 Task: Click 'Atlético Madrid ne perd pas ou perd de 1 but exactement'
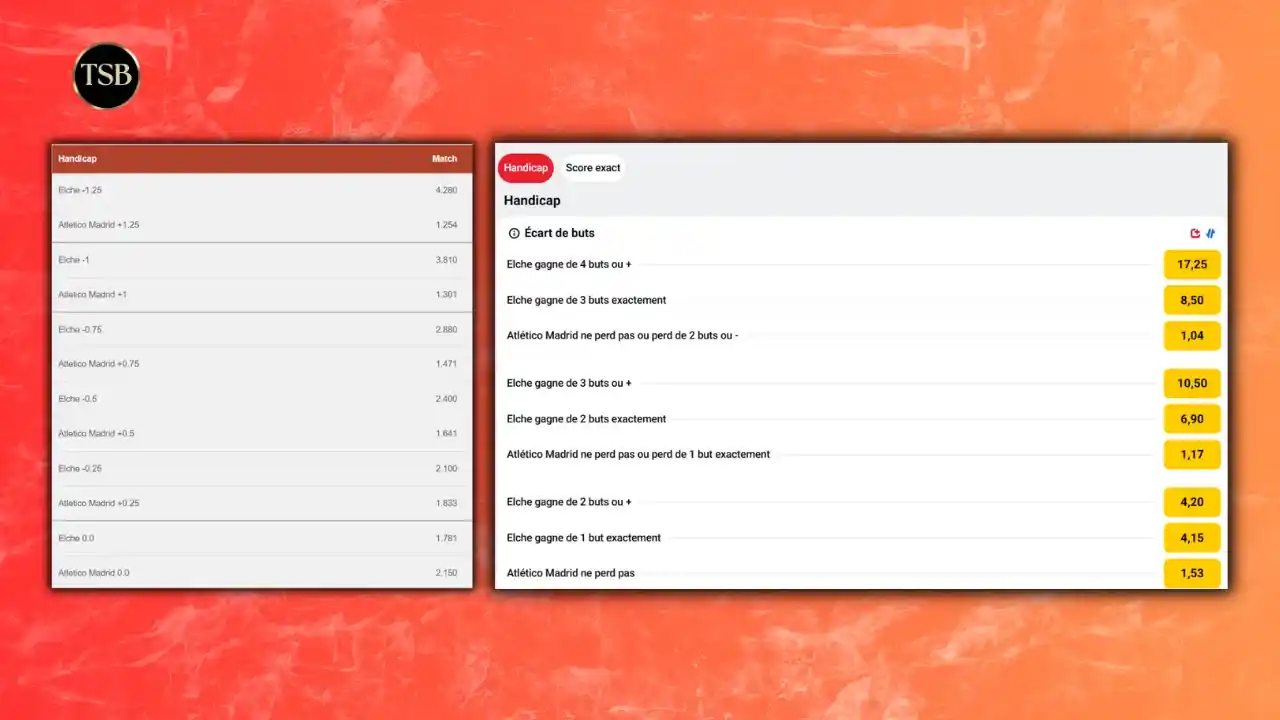click(638, 454)
